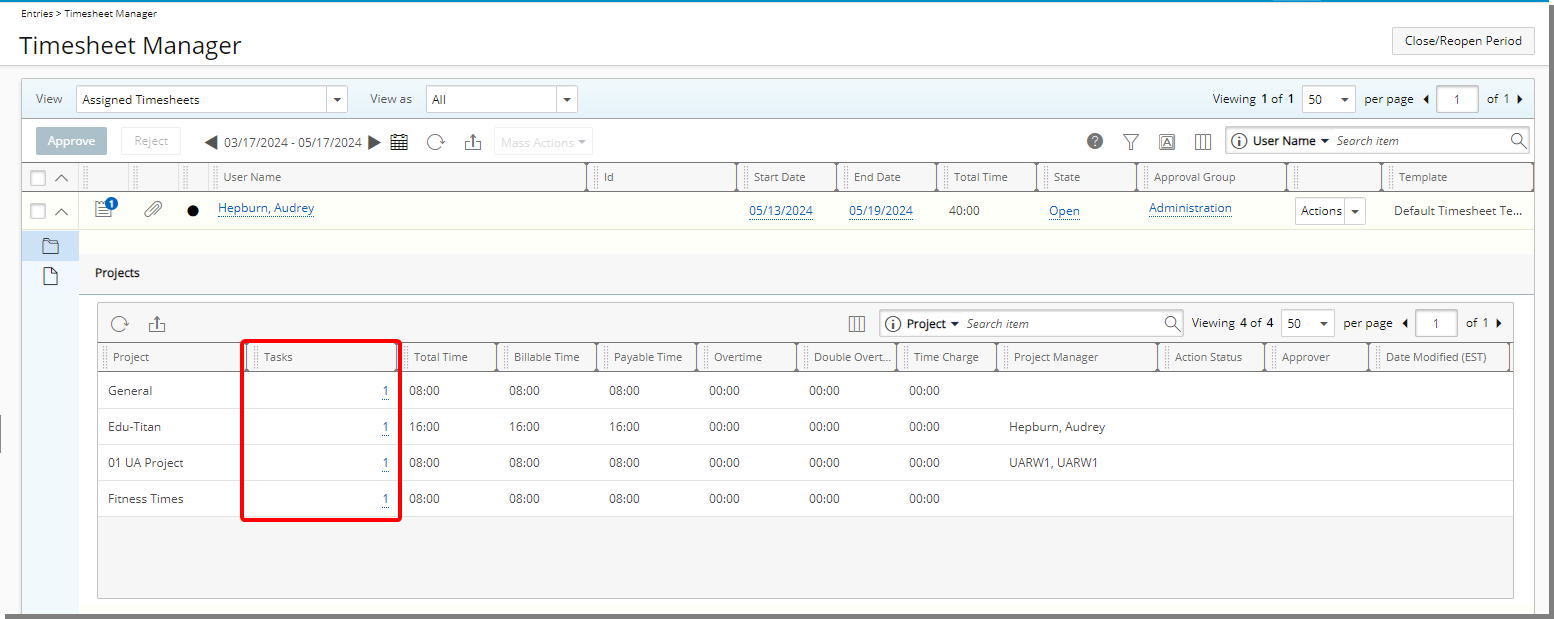Screen dimensions: 1554x619
Task: Click the top search magnifier icon
Action: [1518, 141]
